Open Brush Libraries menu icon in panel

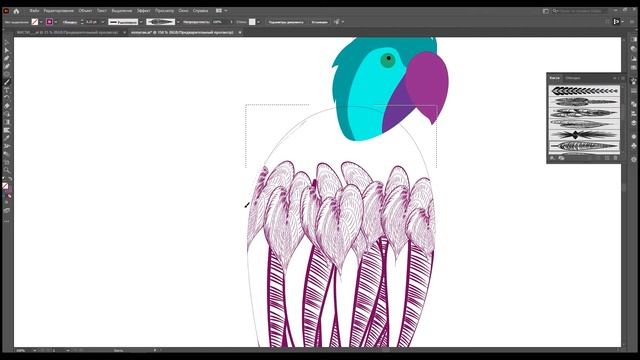pos(552,158)
